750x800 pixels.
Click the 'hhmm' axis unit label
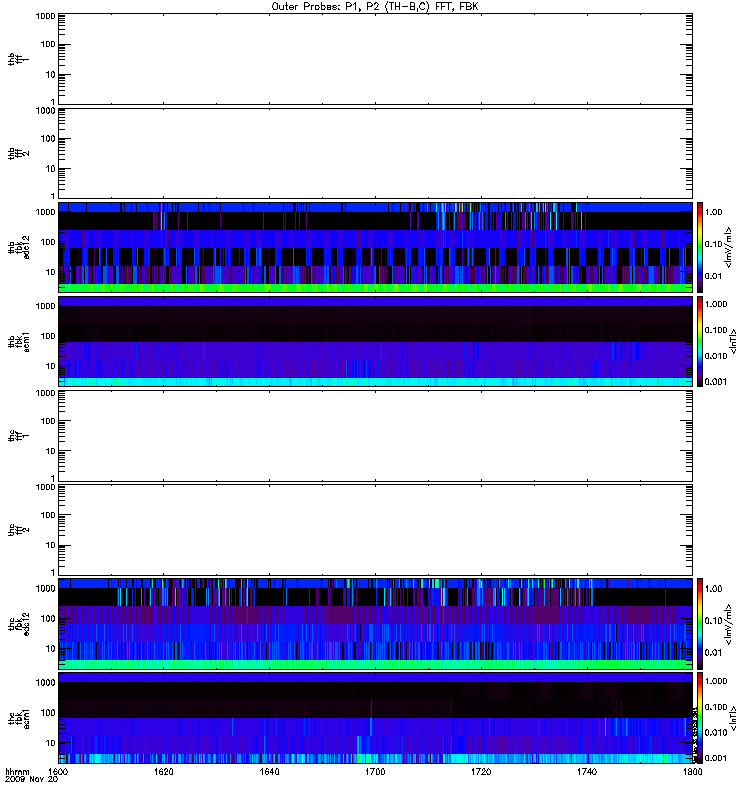point(17,771)
